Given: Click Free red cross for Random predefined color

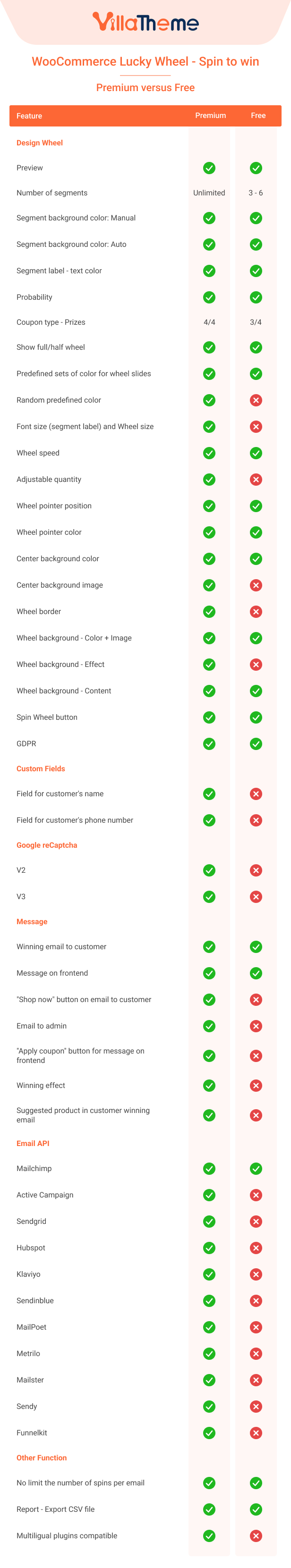Looking at the screenshot, I should [257, 400].
